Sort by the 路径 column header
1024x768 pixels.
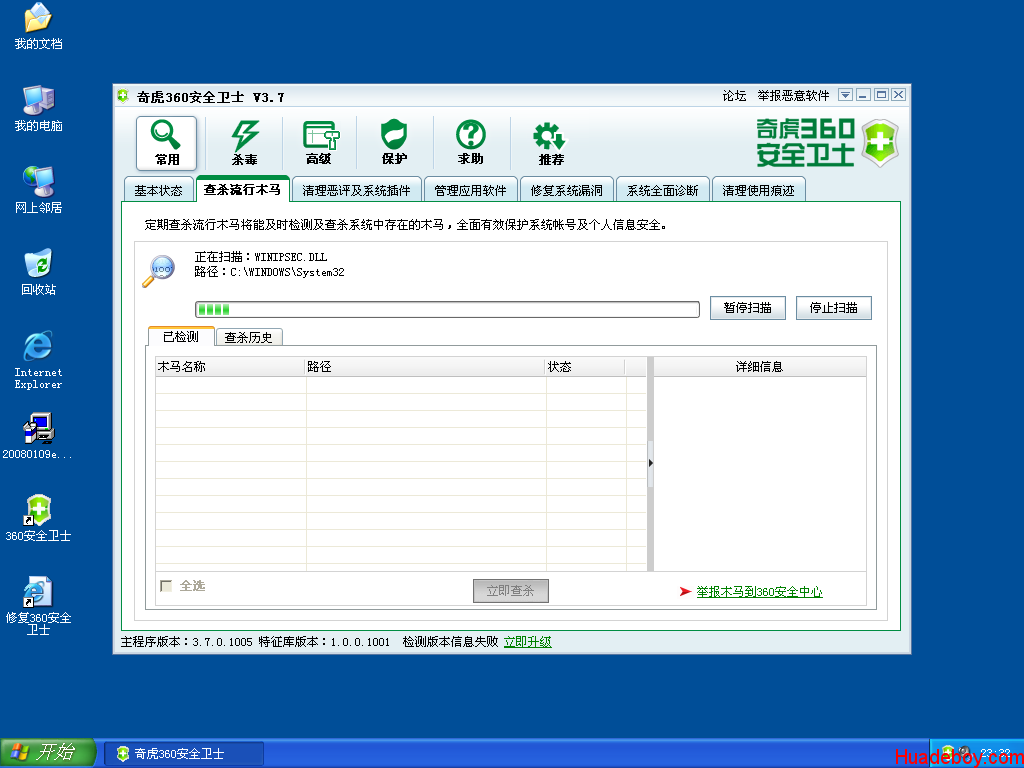pos(425,367)
